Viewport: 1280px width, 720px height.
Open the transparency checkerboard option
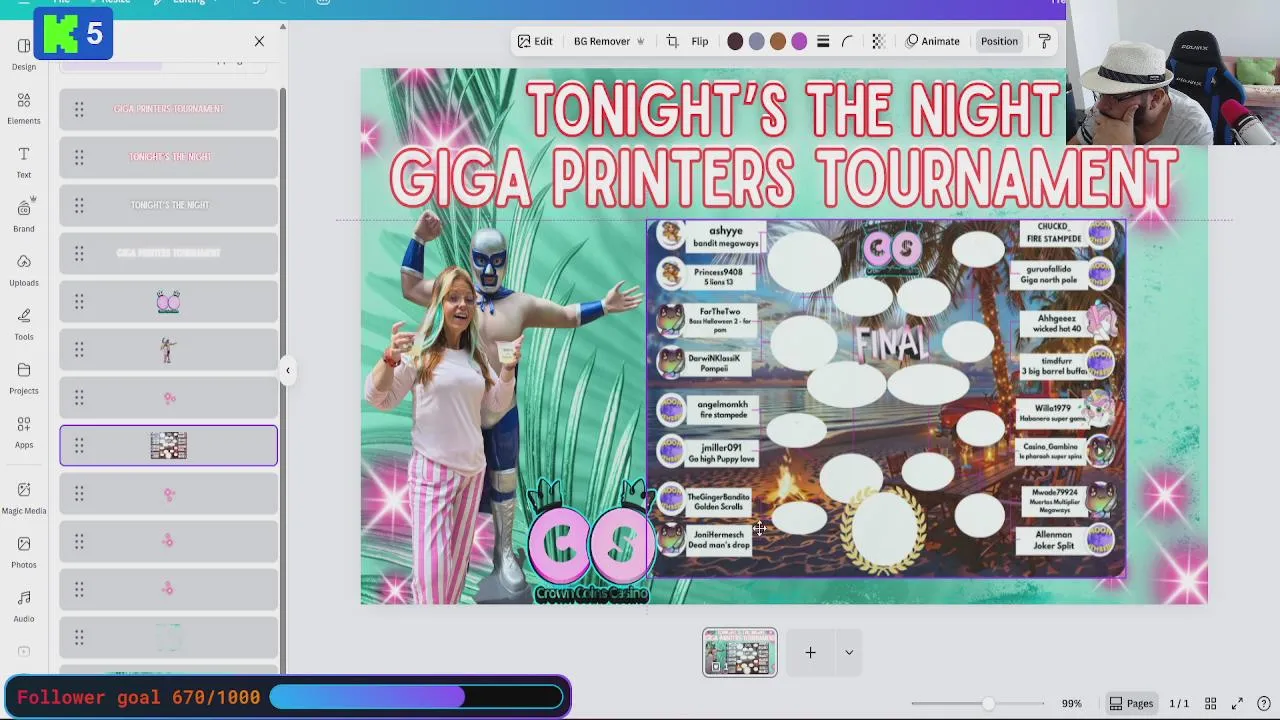[x=878, y=41]
